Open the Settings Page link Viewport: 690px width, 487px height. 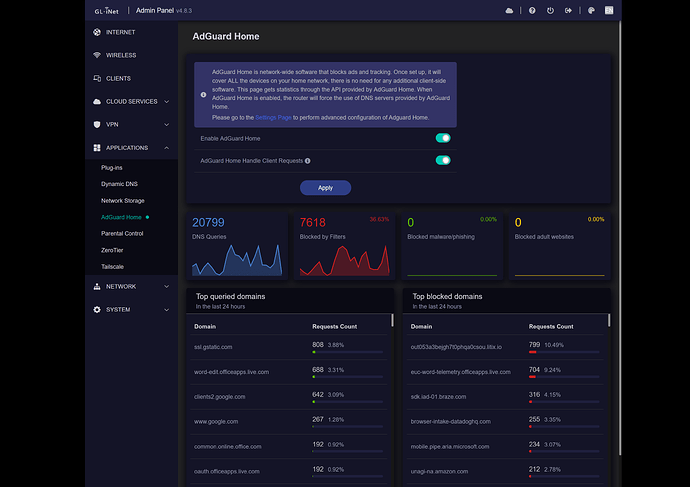[x=273, y=118]
